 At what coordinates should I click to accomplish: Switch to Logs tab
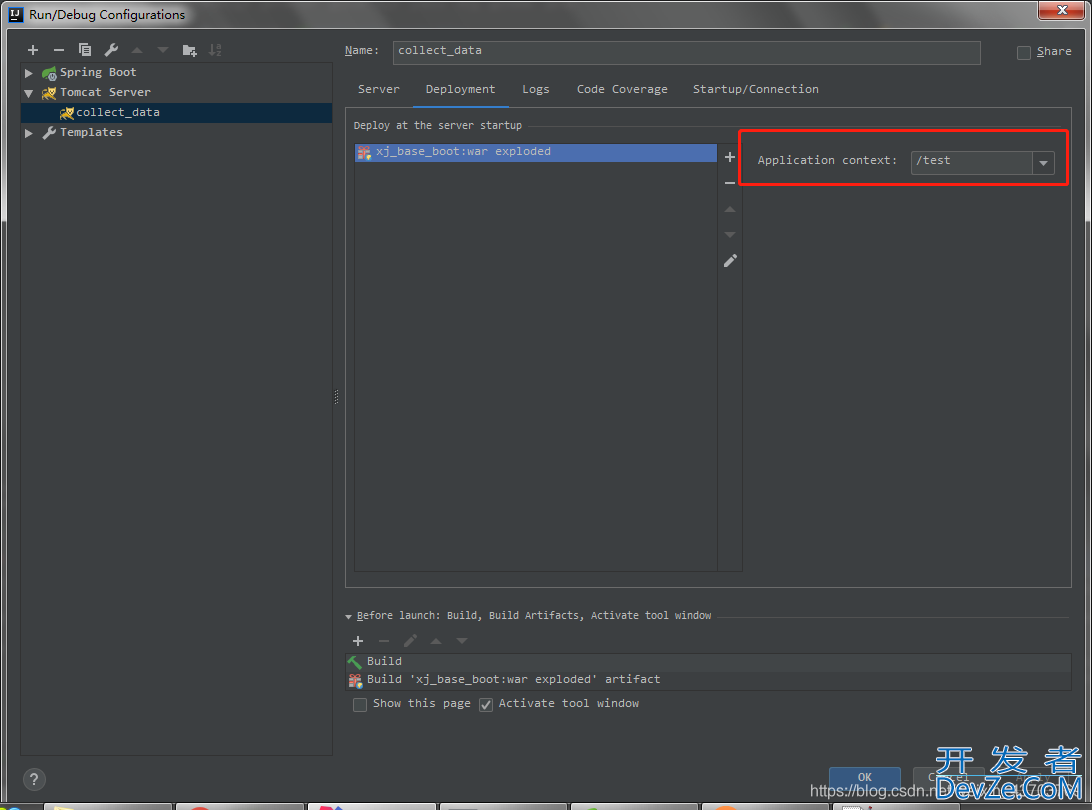click(x=536, y=89)
